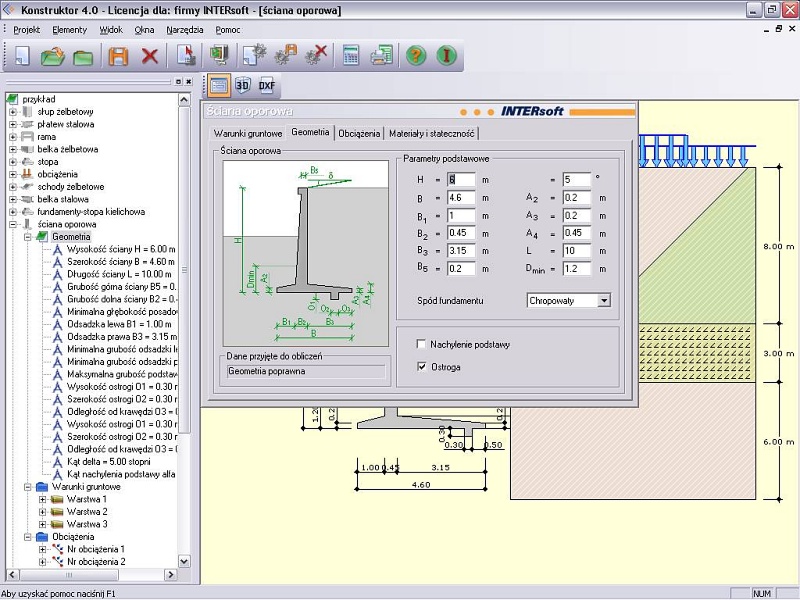Close the project tree panel
The height and width of the screenshot is (600, 800).
188,82
